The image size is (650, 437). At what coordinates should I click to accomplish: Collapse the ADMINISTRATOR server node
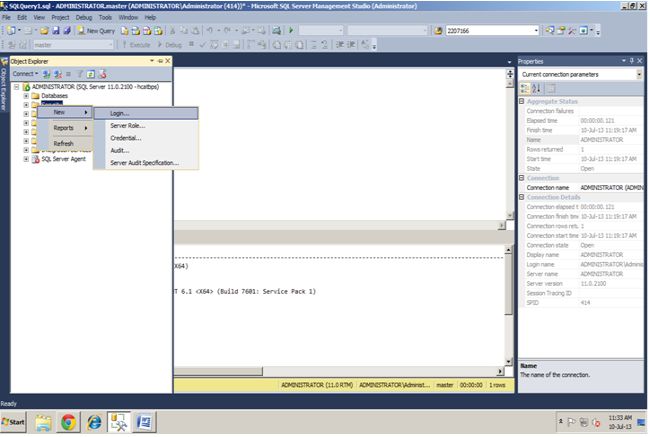point(17,87)
